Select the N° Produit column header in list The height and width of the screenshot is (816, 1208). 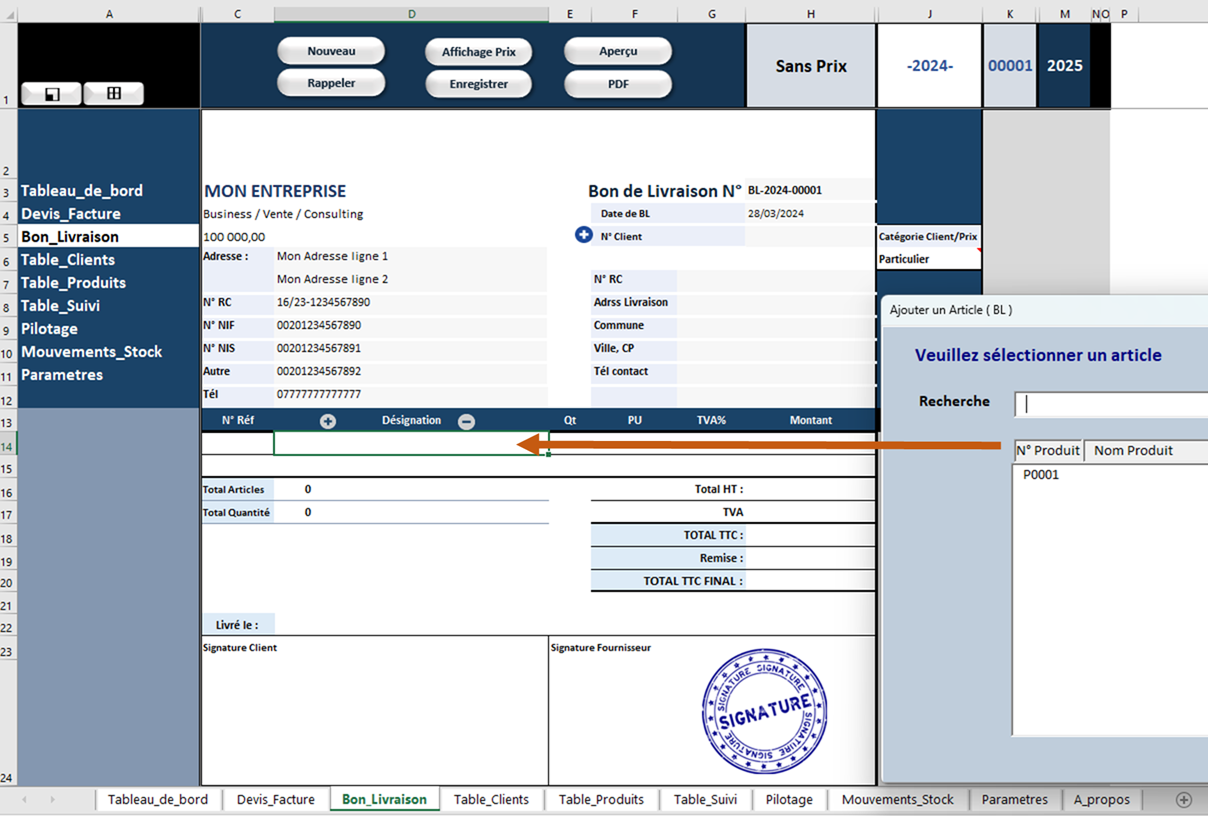pos(1047,450)
